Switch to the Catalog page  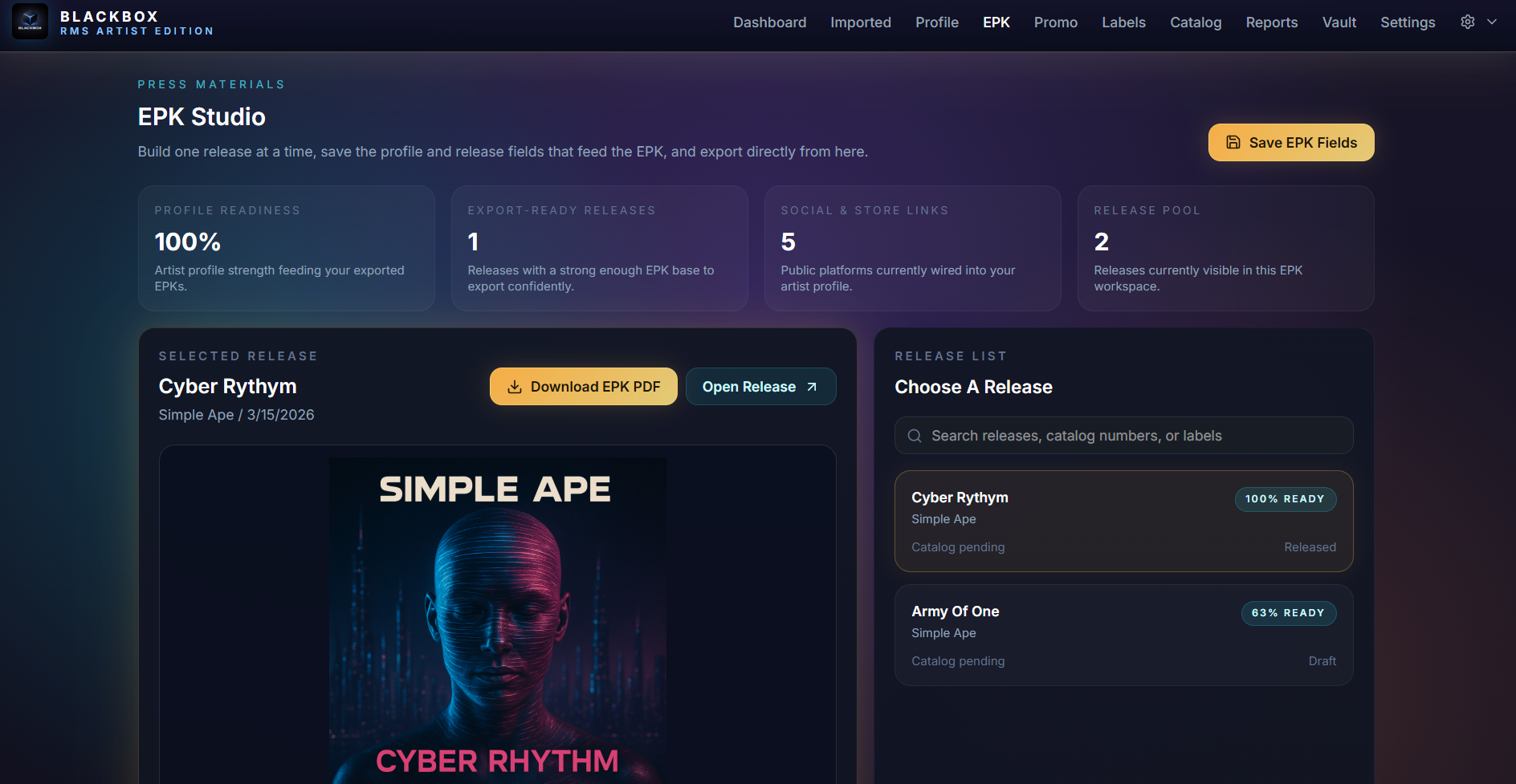(x=1196, y=22)
